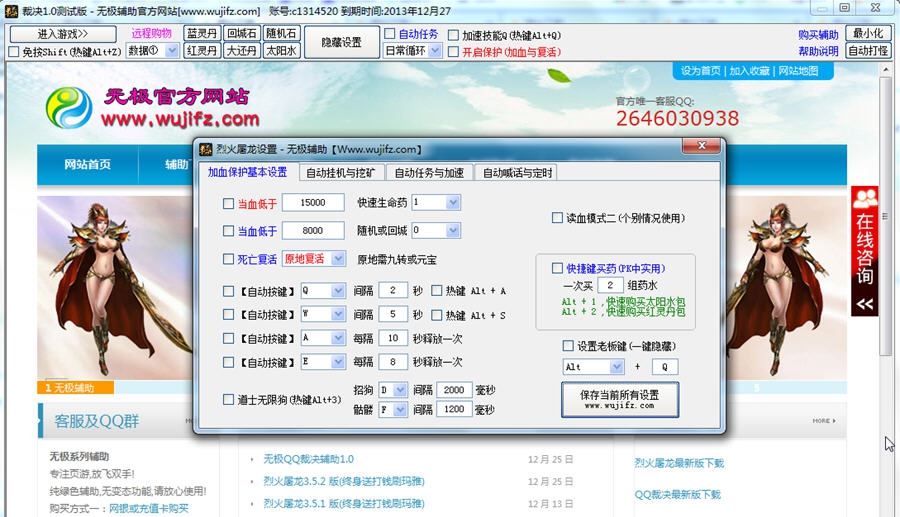Click the 自动打怪 button
The width and height of the screenshot is (900, 517).
[868, 51]
